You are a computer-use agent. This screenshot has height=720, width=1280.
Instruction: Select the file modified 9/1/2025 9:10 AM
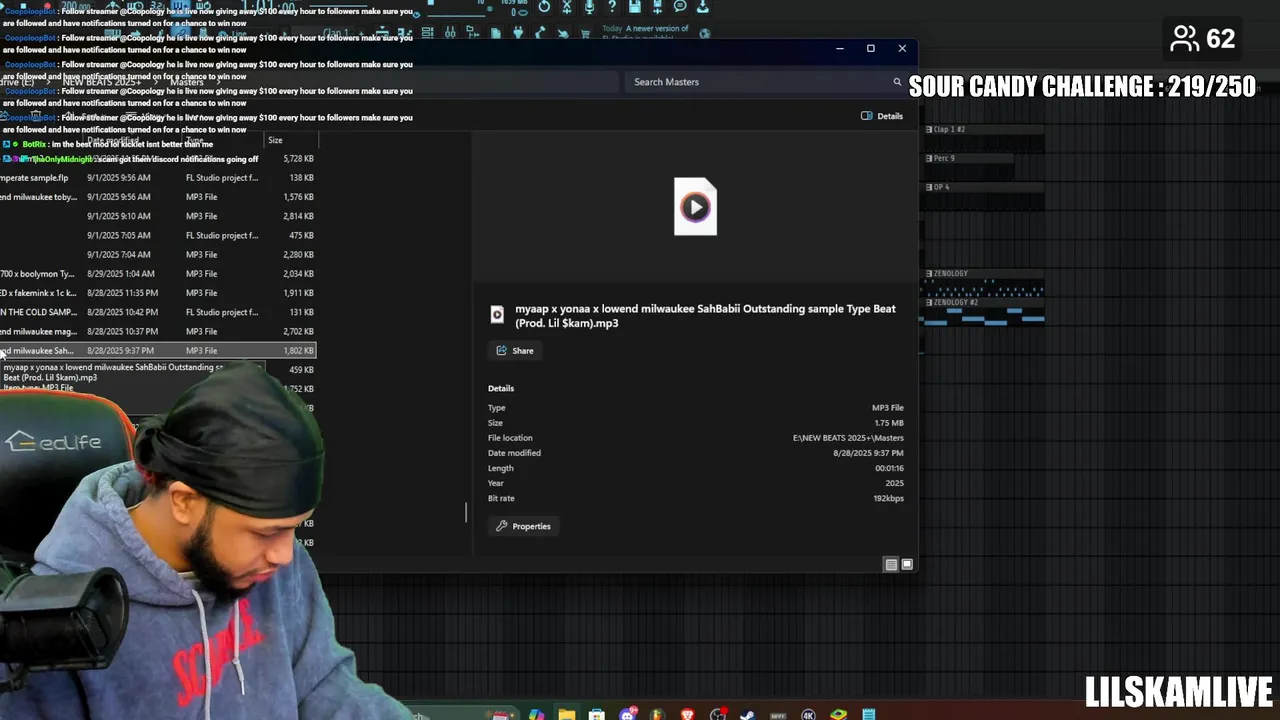[157, 216]
